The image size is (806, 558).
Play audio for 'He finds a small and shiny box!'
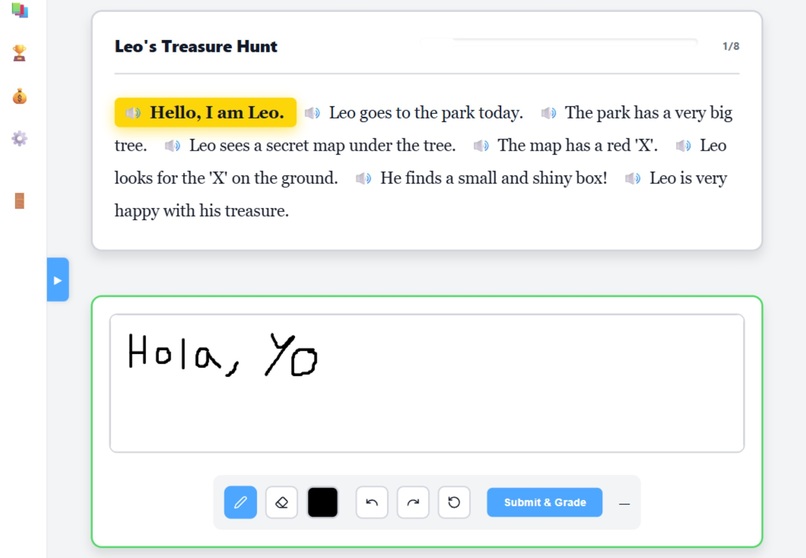[x=363, y=178]
